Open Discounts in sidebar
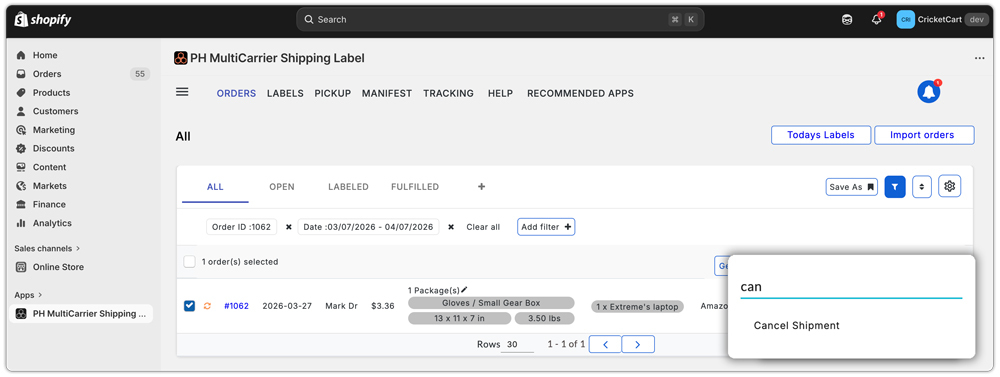Image resolution: width=1000 pixels, height=377 pixels. coord(54,149)
